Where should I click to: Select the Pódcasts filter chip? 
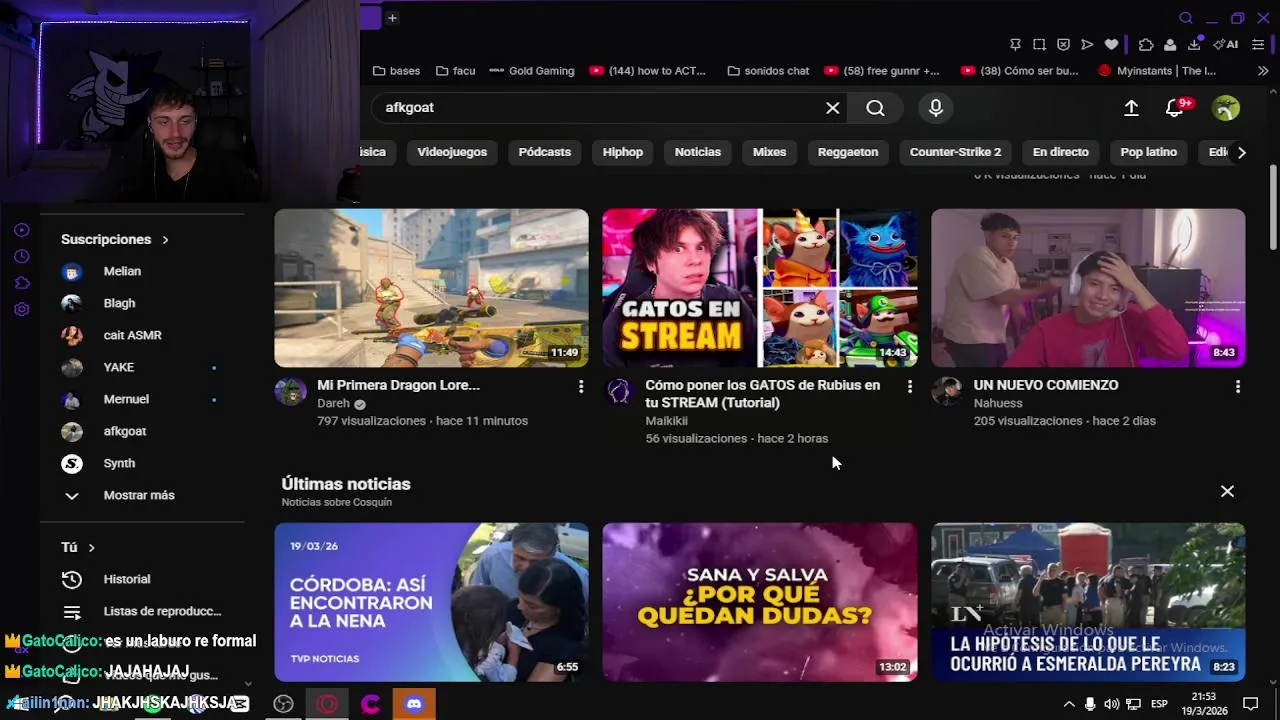click(x=545, y=152)
